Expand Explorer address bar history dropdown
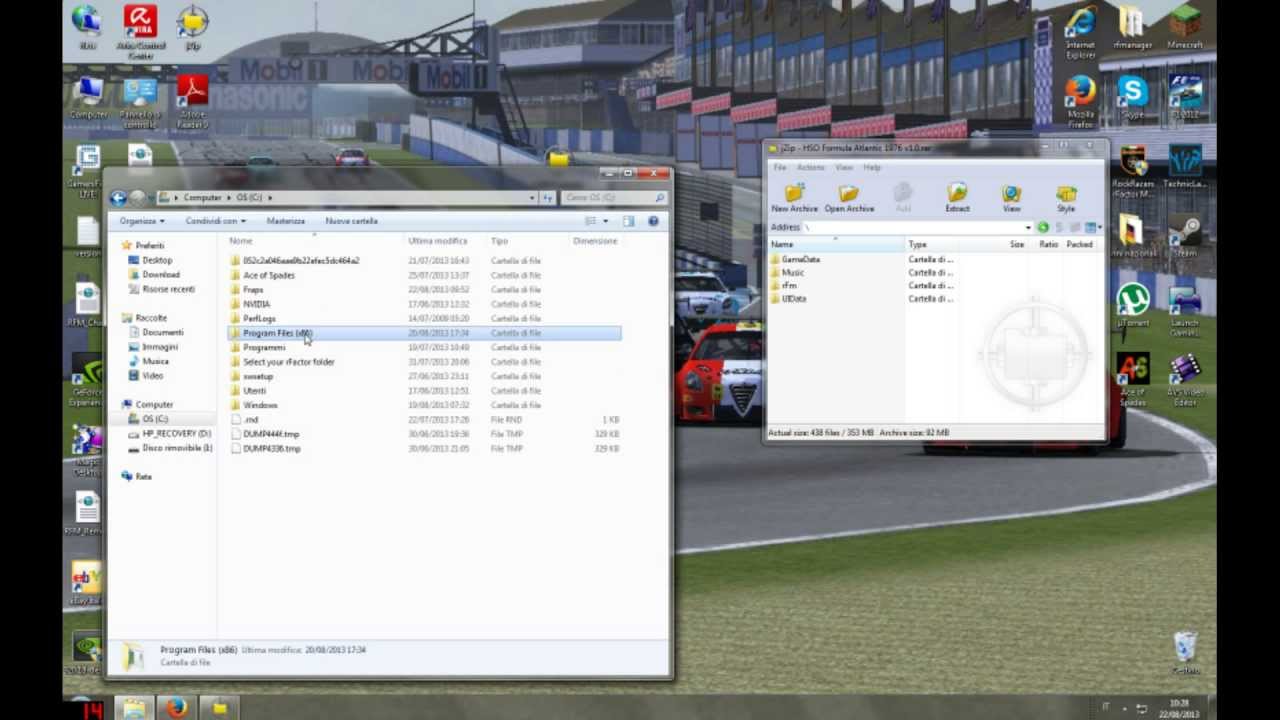Viewport: 1280px width, 720px height. (x=532, y=198)
